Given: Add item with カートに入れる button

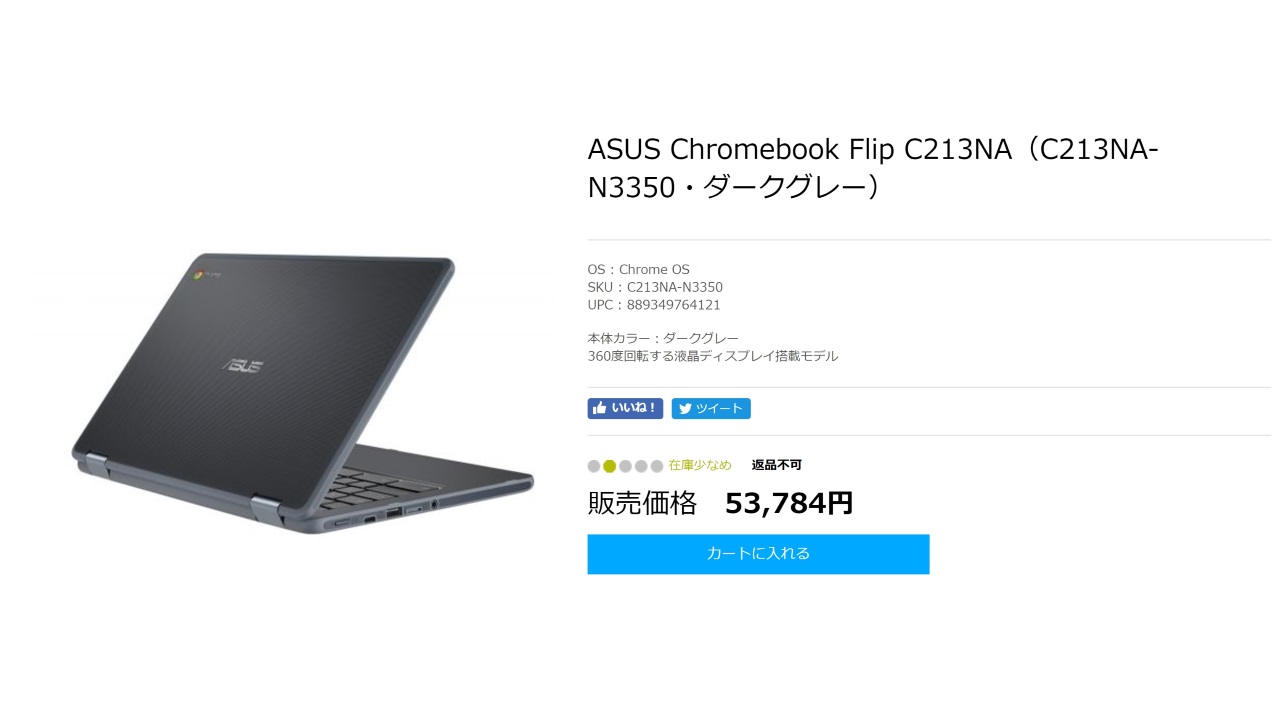Looking at the screenshot, I should point(758,554).
